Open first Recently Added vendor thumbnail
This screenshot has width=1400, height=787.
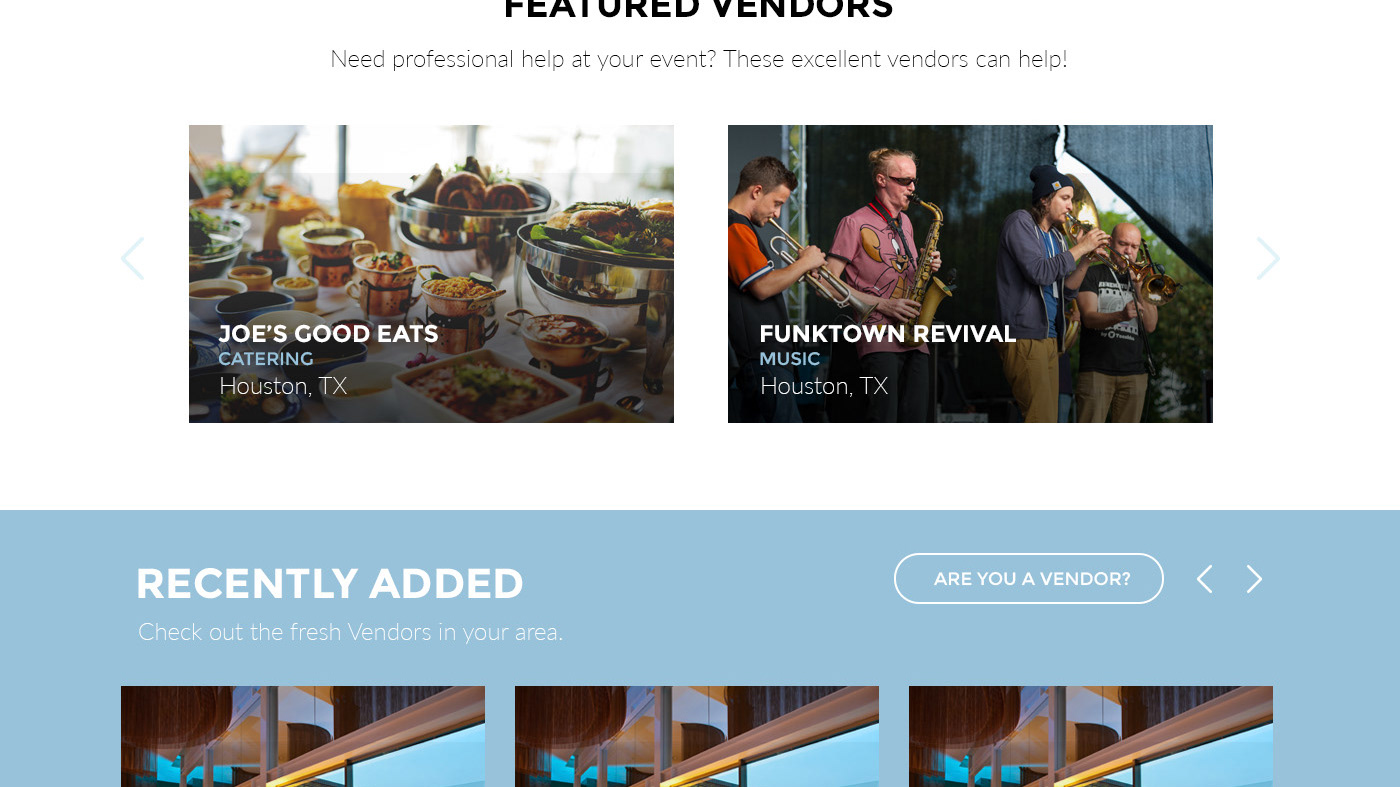point(303,736)
